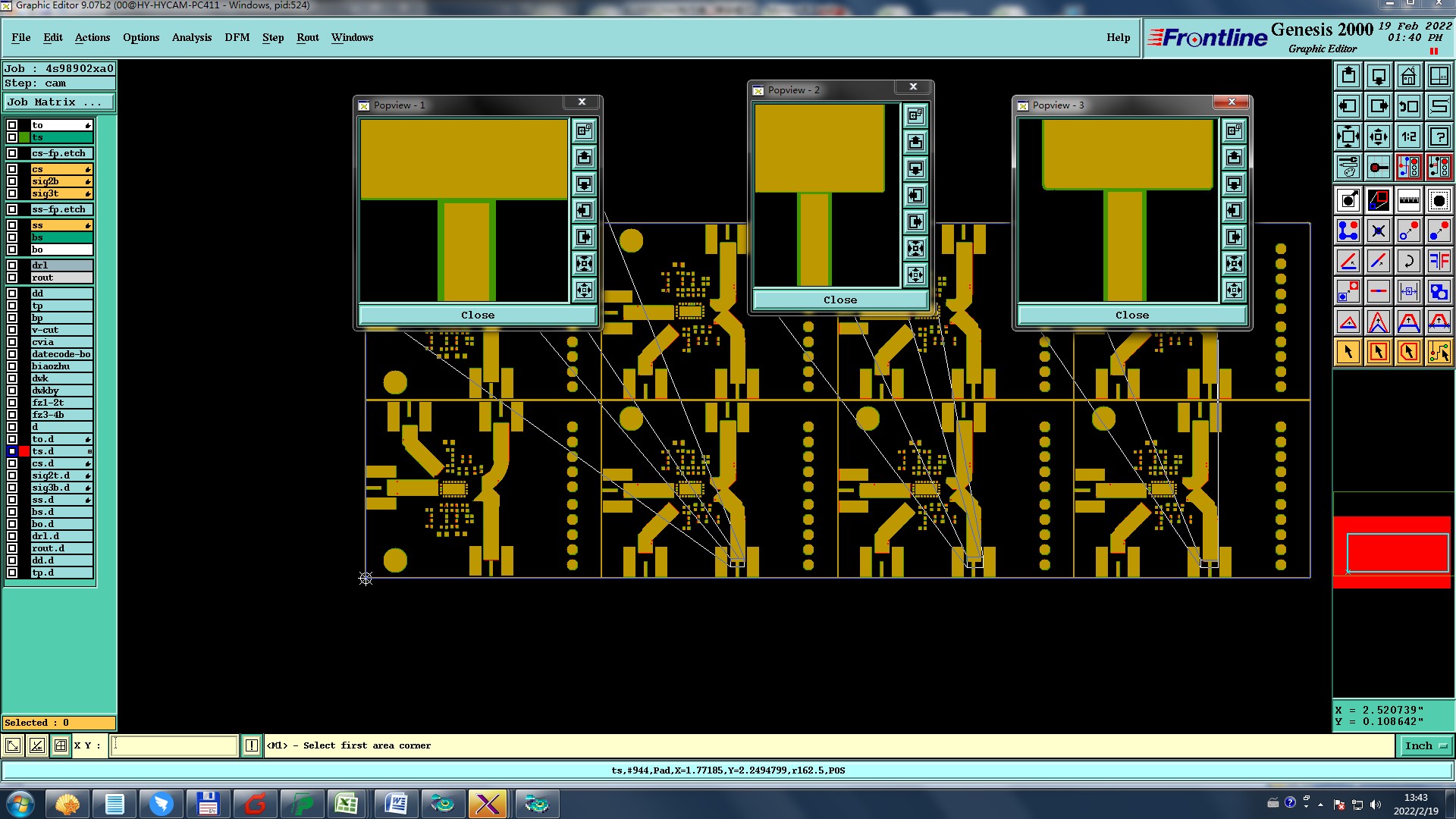Screen dimensions: 1456x819
Task: Open the Job Matrix selector
Action: tap(59, 102)
